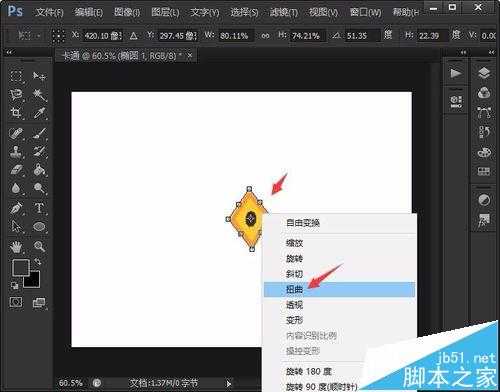Expand the toolbox with double-arrow
This screenshot has width=500, height=392.
(x=9, y=52)
